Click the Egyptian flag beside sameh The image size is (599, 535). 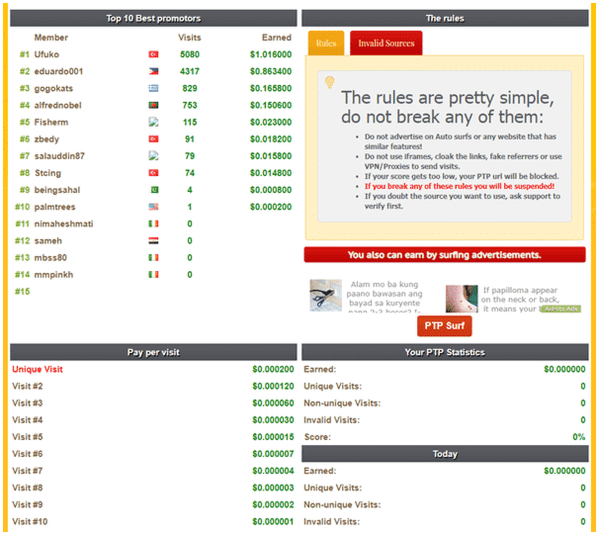(x=154, y=241)
